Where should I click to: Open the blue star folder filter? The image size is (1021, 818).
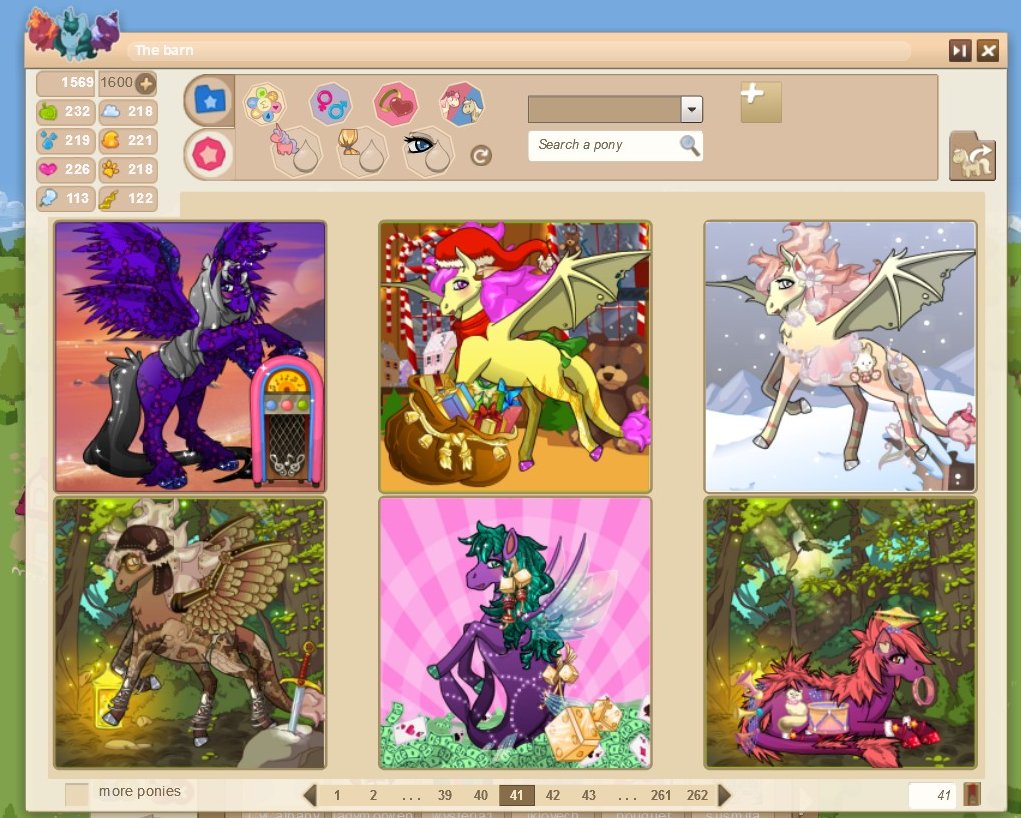tap(209, 100)
